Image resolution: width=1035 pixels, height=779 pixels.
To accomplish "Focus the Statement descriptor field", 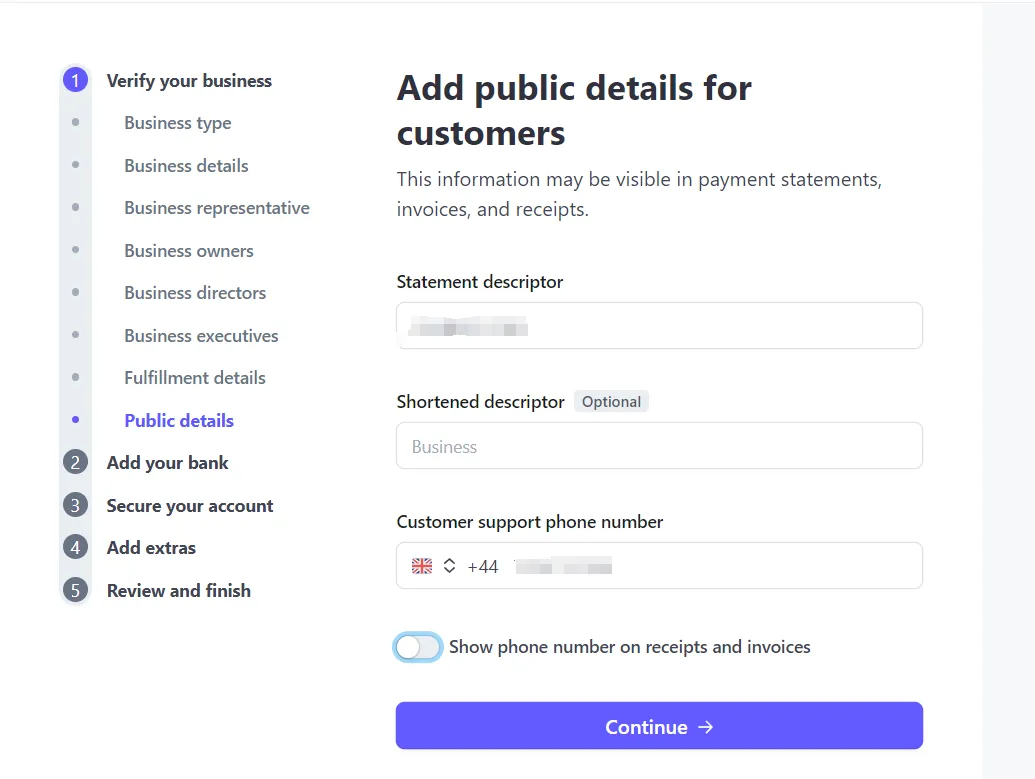I will click(x=659, y=325).
